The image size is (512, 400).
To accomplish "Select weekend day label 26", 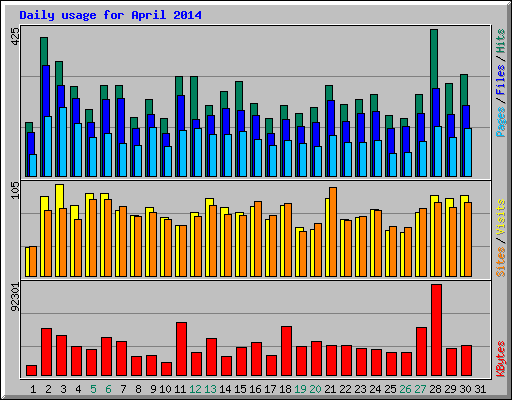I will click(405, 389).
